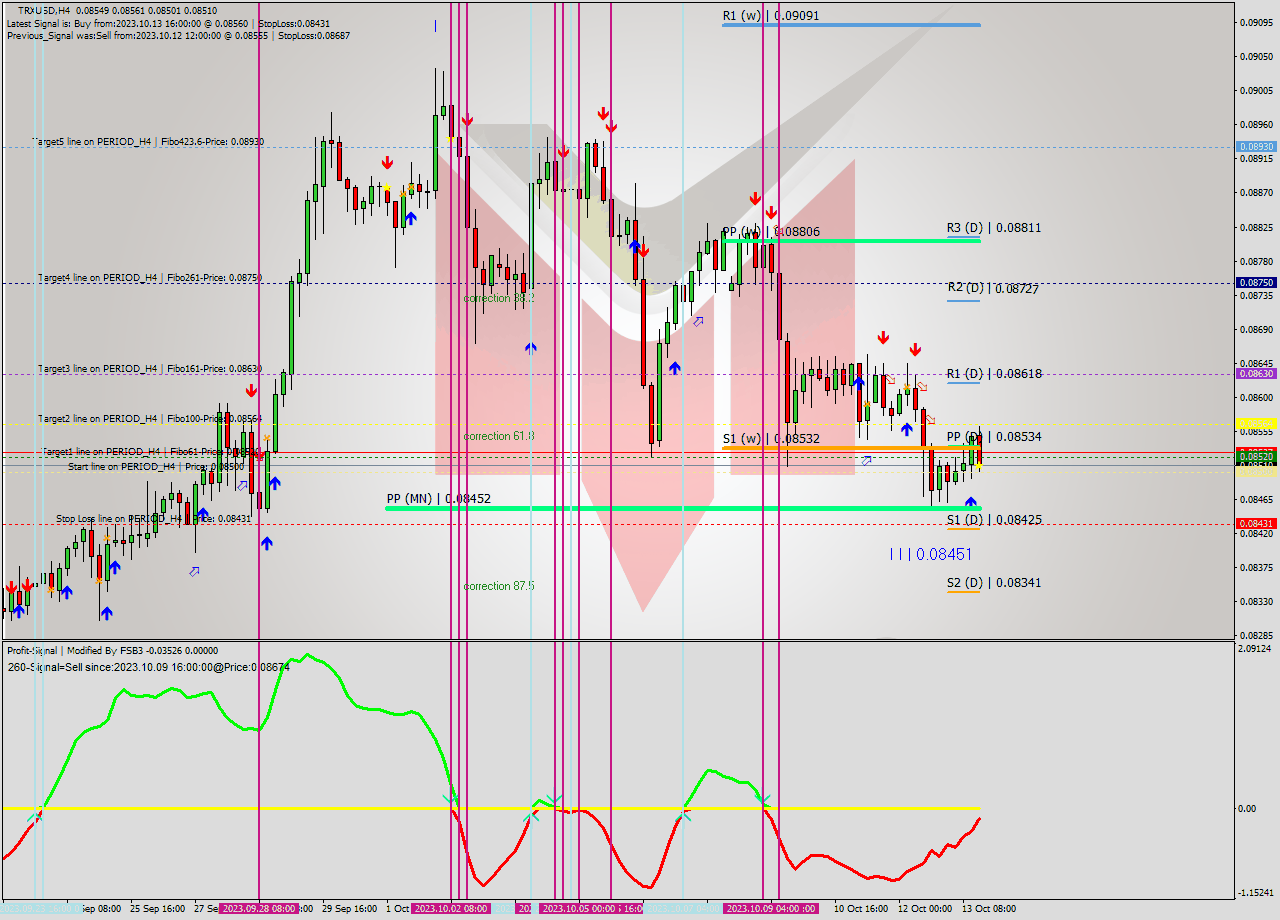Click the 260-Signal=Sell since label
The image size is (1280, 920).
pos(148,667)
